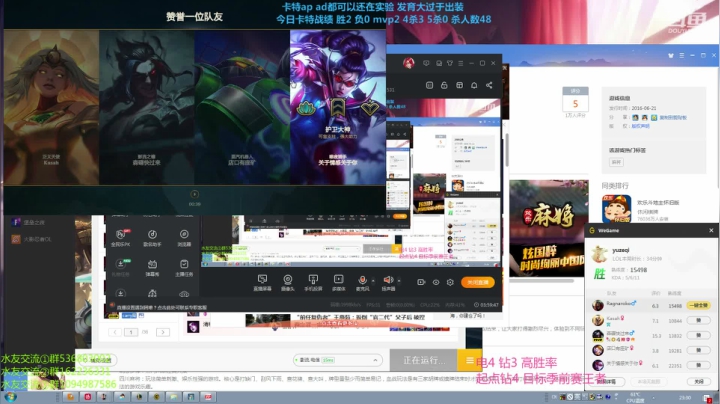Click the 正在运行 running button
The image size is (720, 404).
pos(424,360)
